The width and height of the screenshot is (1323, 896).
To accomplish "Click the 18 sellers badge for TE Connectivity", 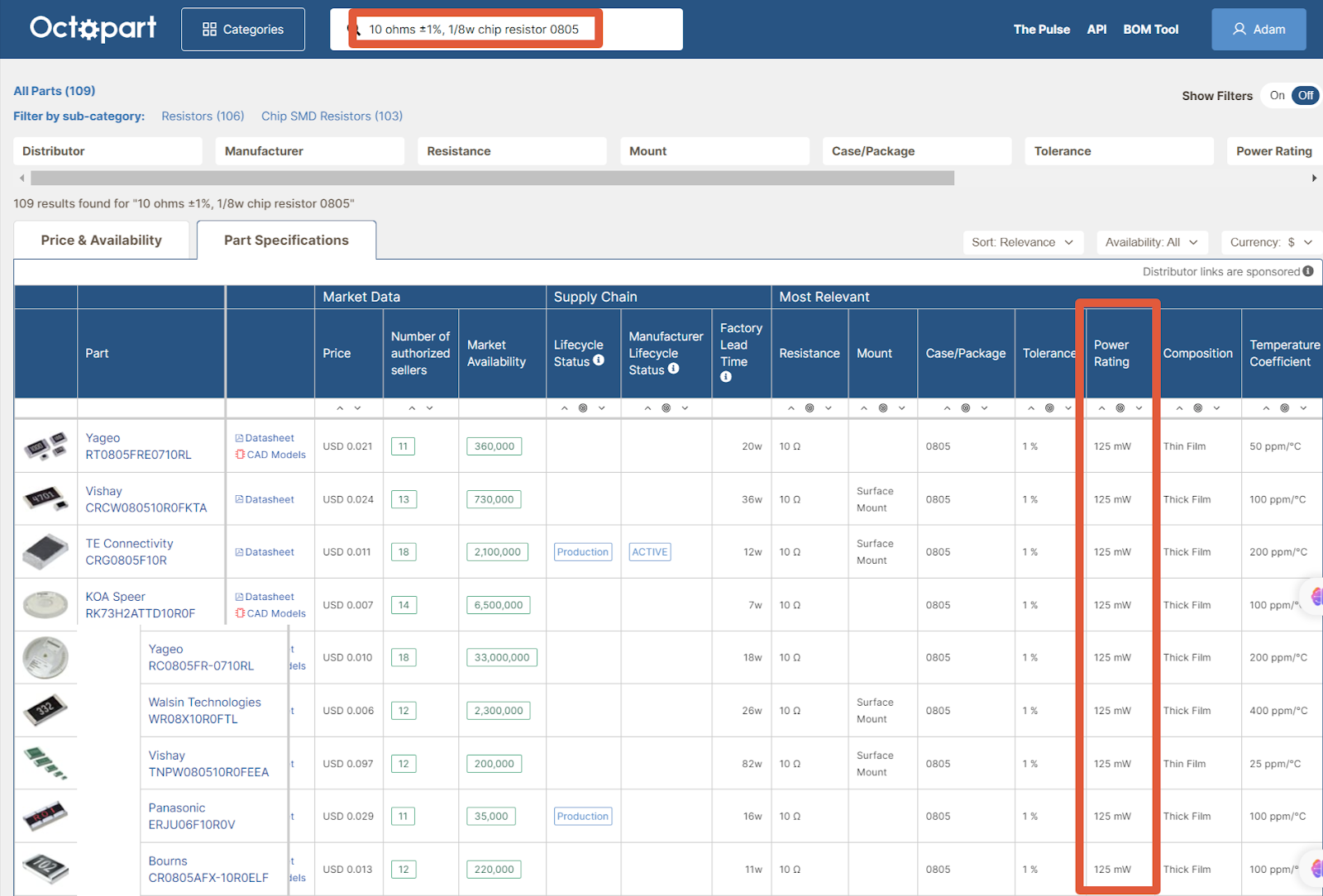I will [404, 552].
